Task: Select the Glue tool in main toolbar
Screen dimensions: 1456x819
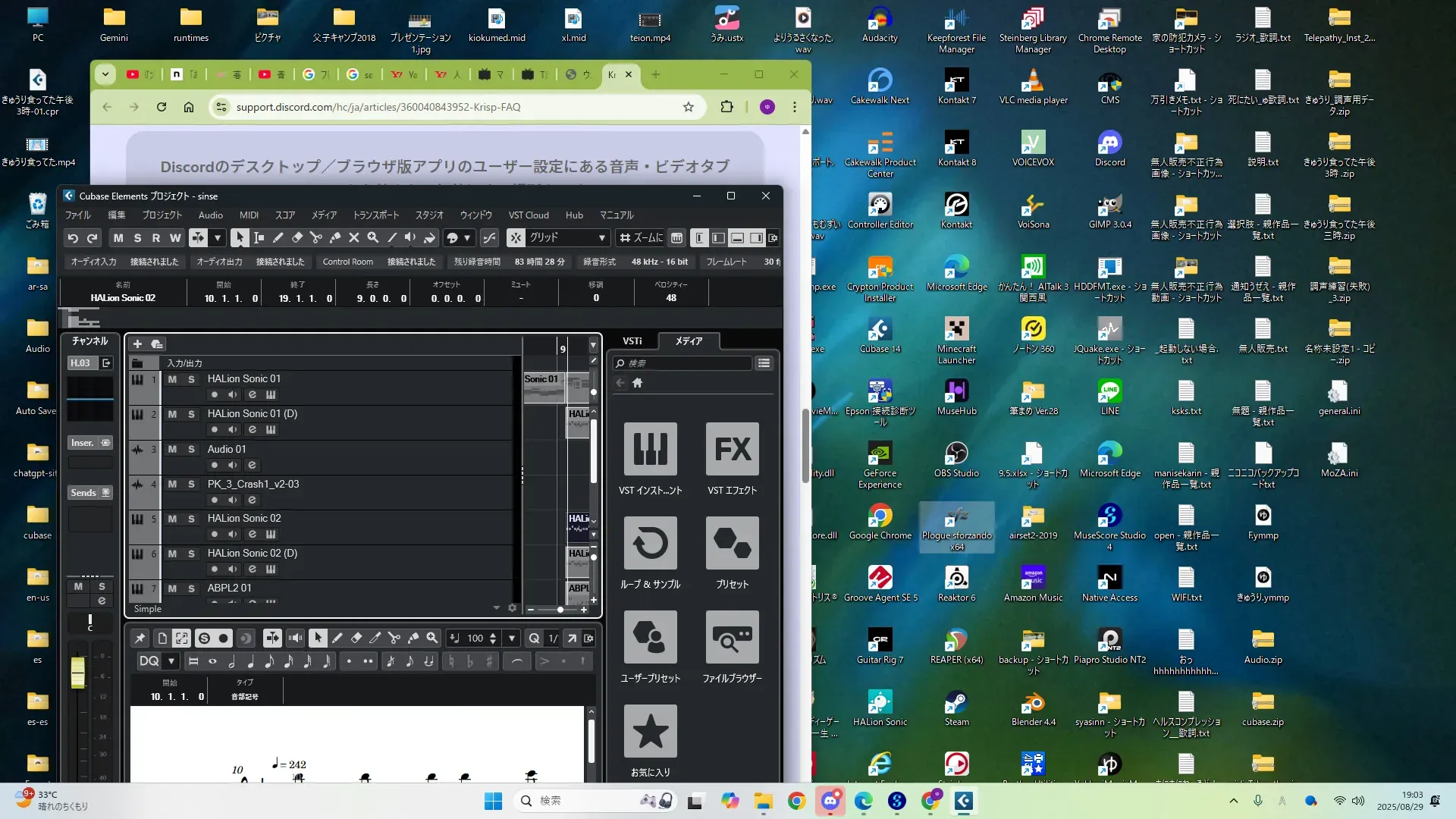Action: click(335, 238)
